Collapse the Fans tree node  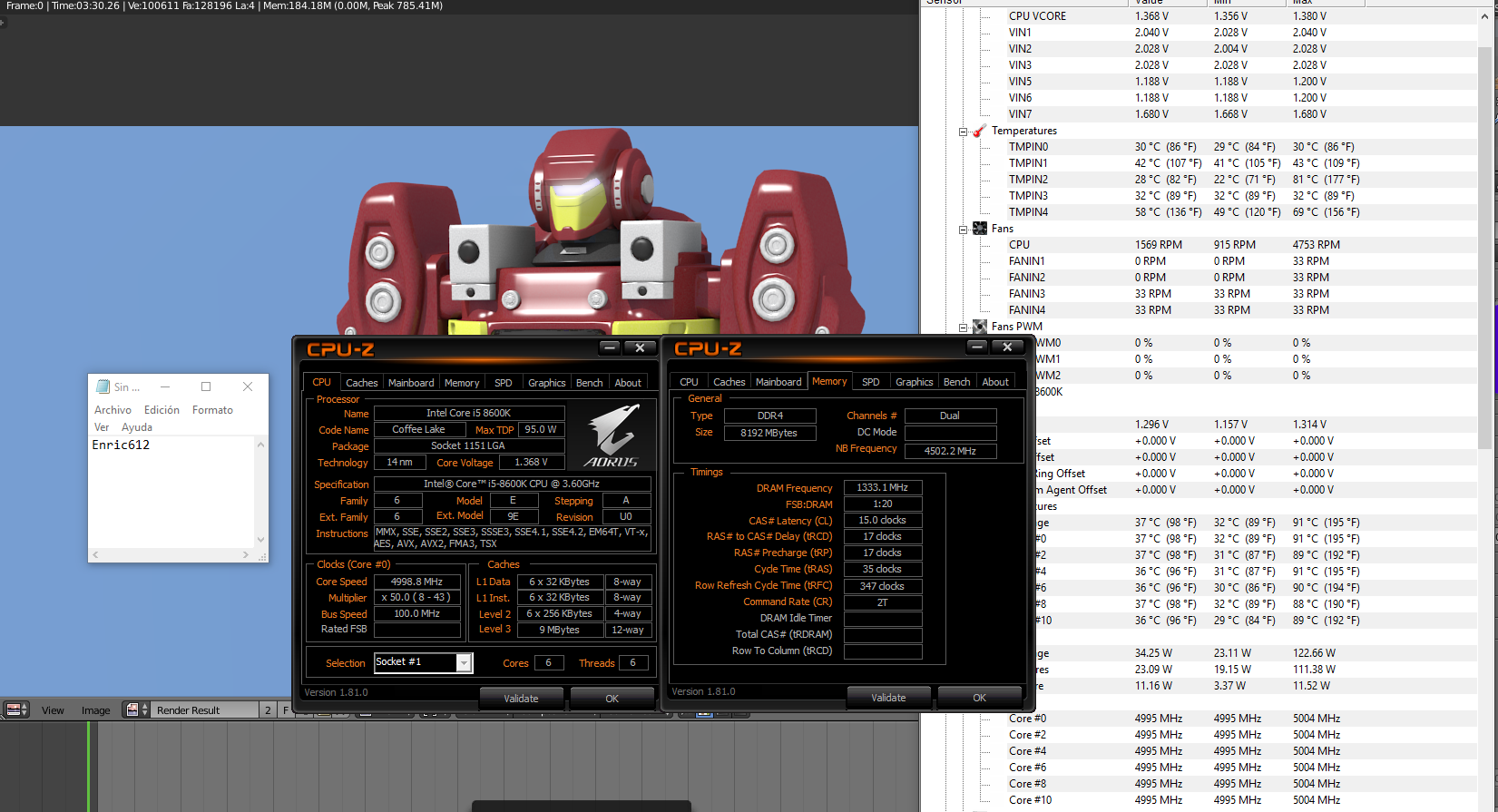pos(964,230)
